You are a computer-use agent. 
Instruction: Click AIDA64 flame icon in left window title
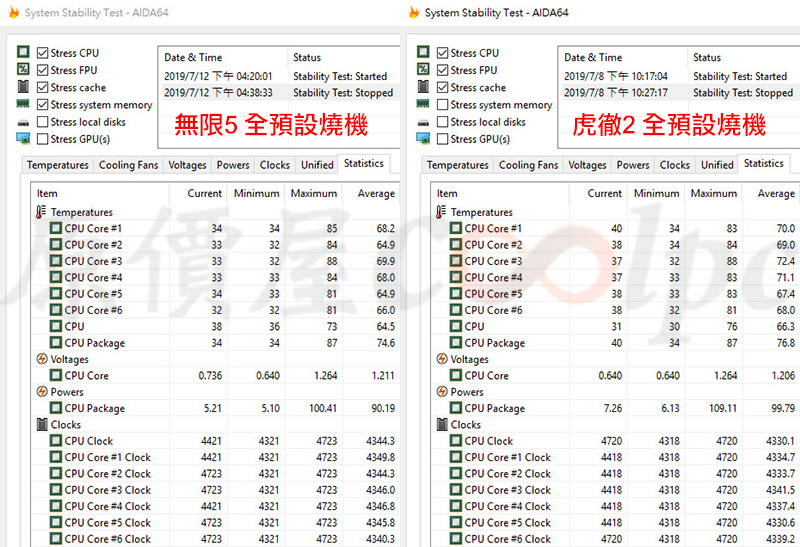[14, 12]
